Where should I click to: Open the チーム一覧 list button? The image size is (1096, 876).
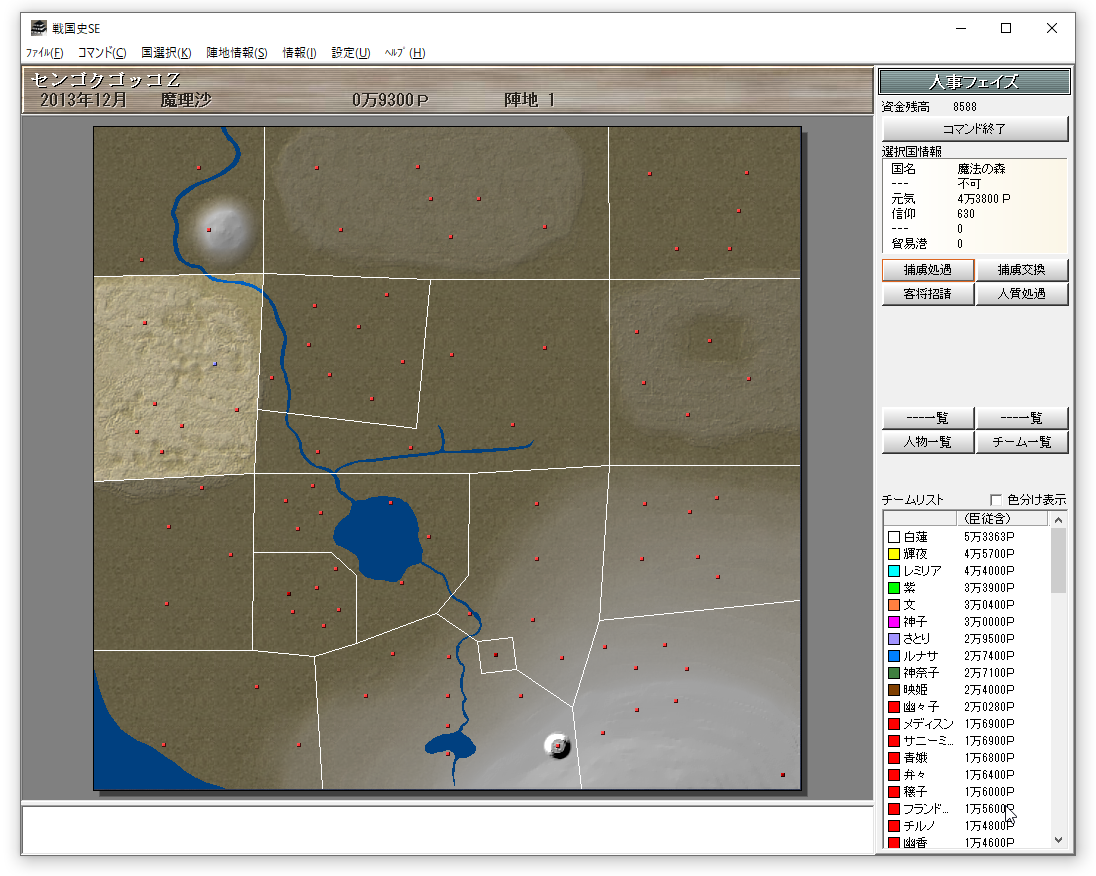click(x=1022, y=442)
